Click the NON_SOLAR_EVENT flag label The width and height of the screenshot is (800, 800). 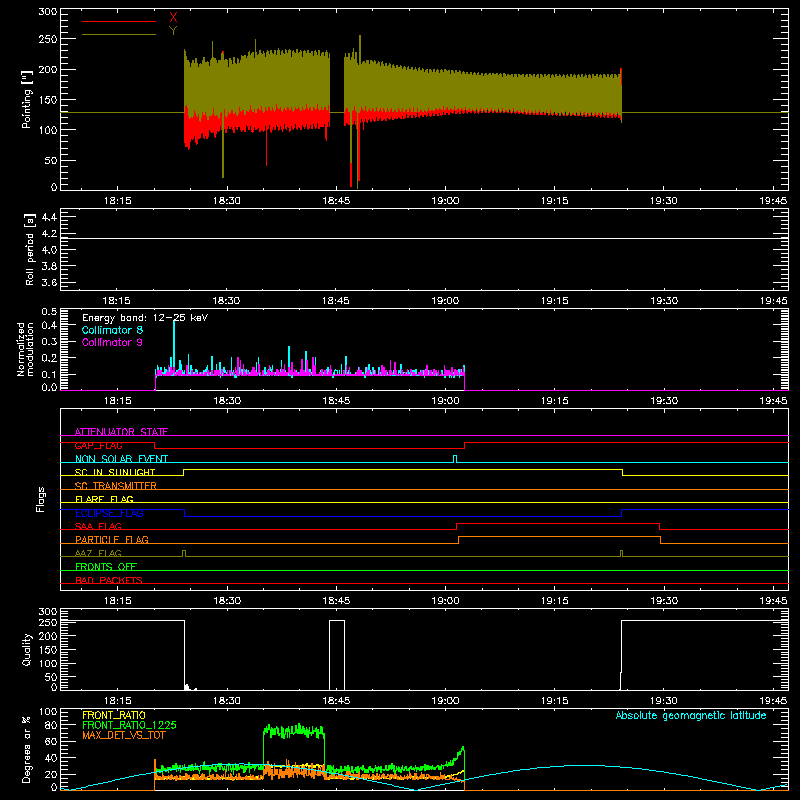121,459
